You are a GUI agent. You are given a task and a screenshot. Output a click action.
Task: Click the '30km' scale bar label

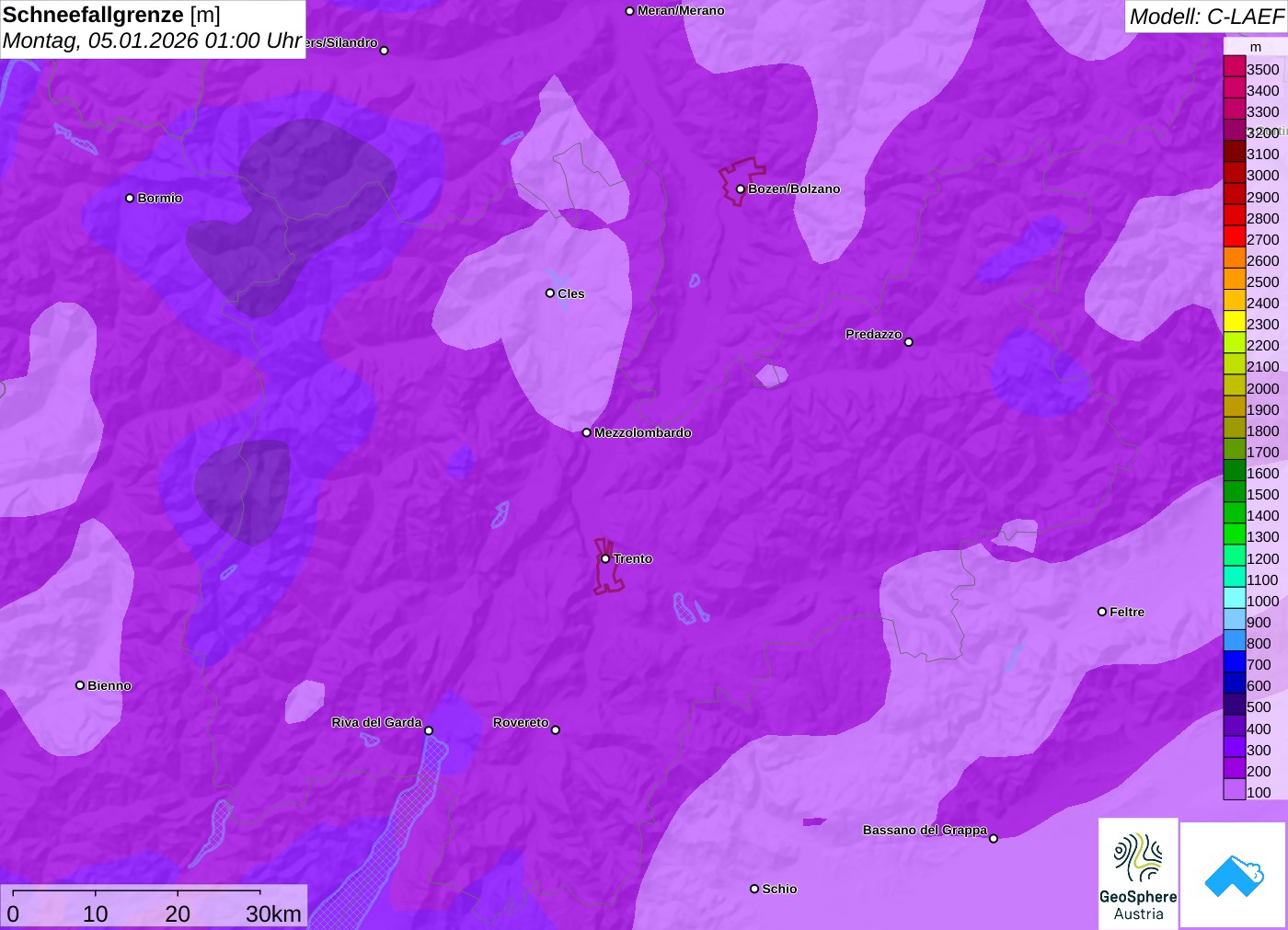click(273, 913)
